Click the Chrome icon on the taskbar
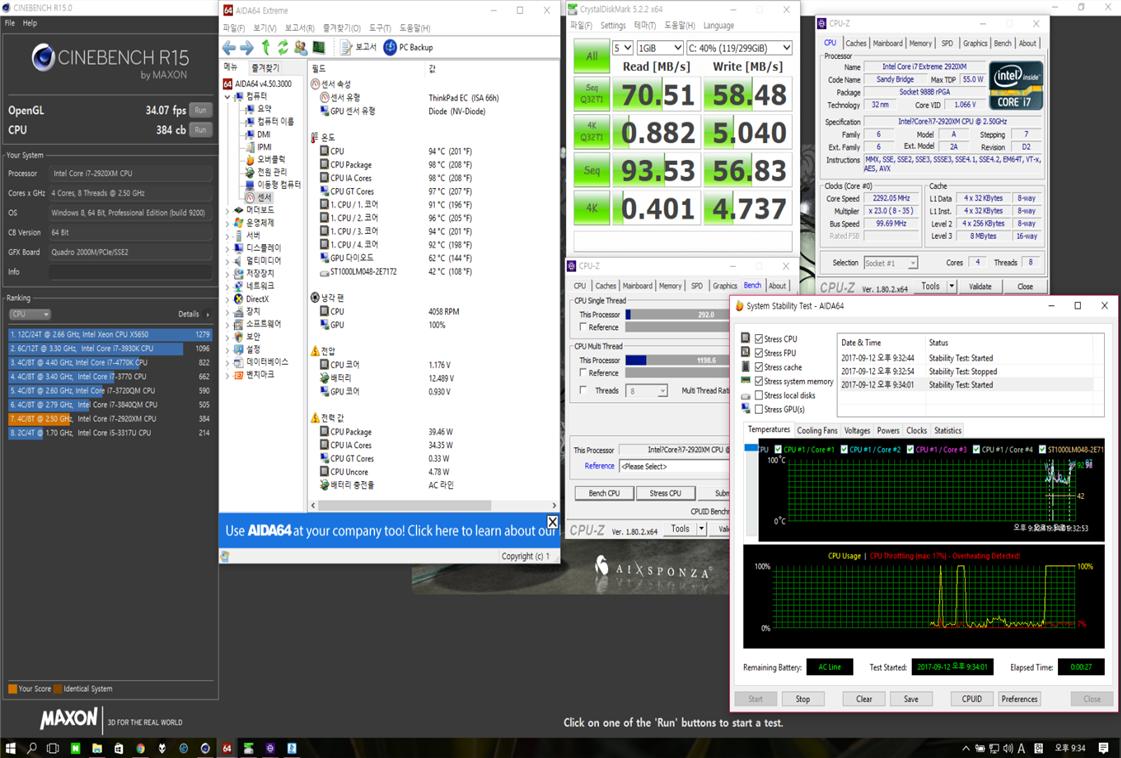Screen dimensions: 1121x758 (x=140, y=749)
